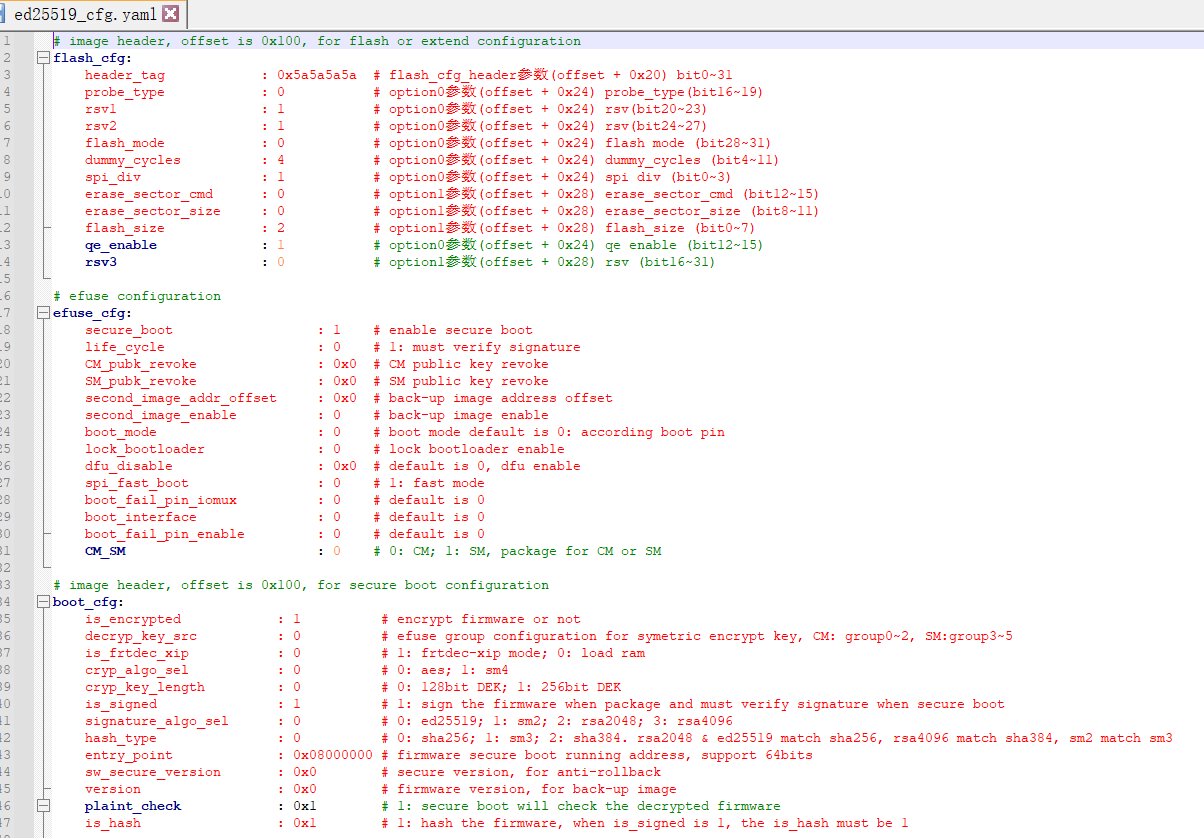Click the header_tag key

pyautogui.click(x=125, y=75)
